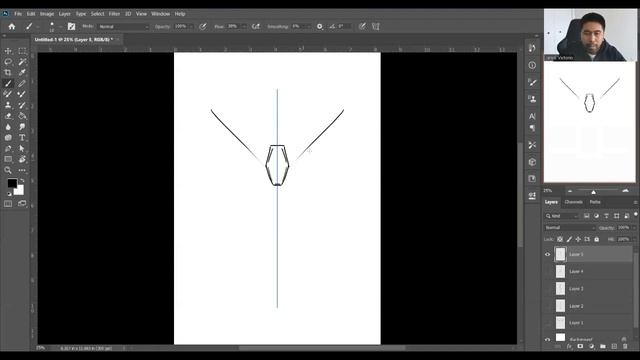Open the layer Fill dropdown arrow
Viewport: 640px width, 360px height.
click(x=633, y=239)
